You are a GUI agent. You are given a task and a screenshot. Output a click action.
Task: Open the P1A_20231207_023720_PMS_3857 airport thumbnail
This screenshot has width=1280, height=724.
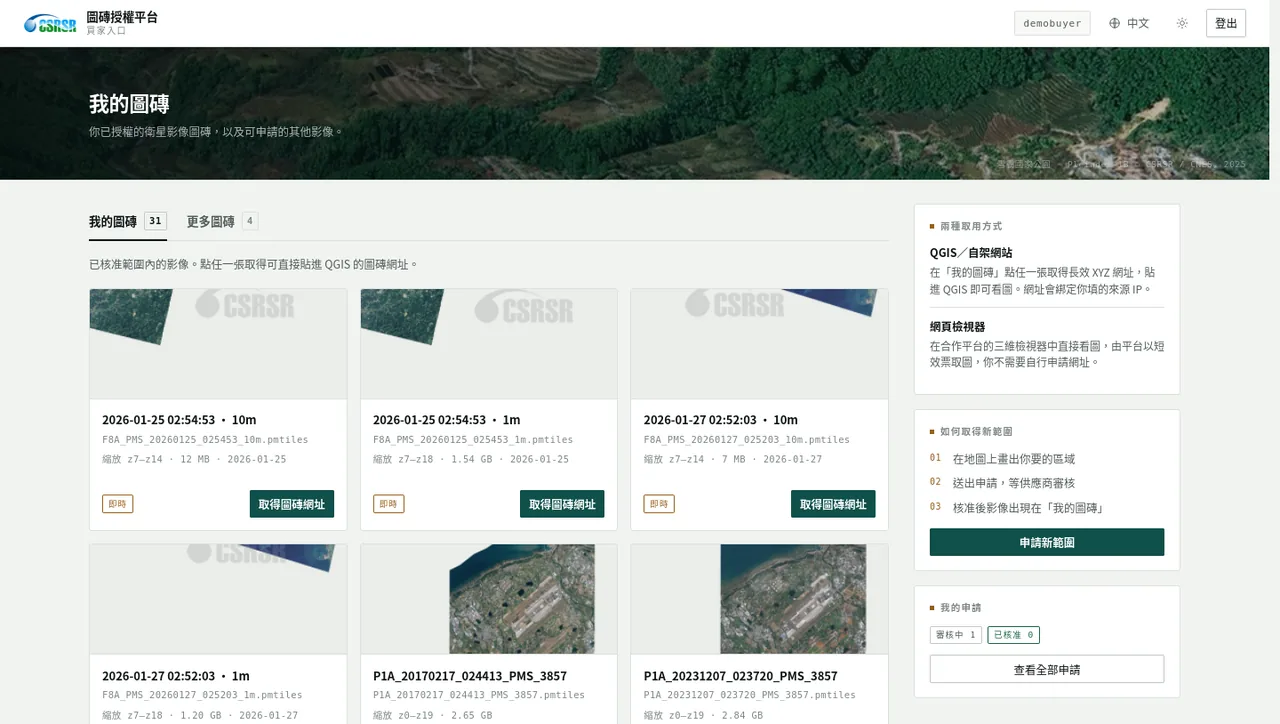tap(759, 599)
